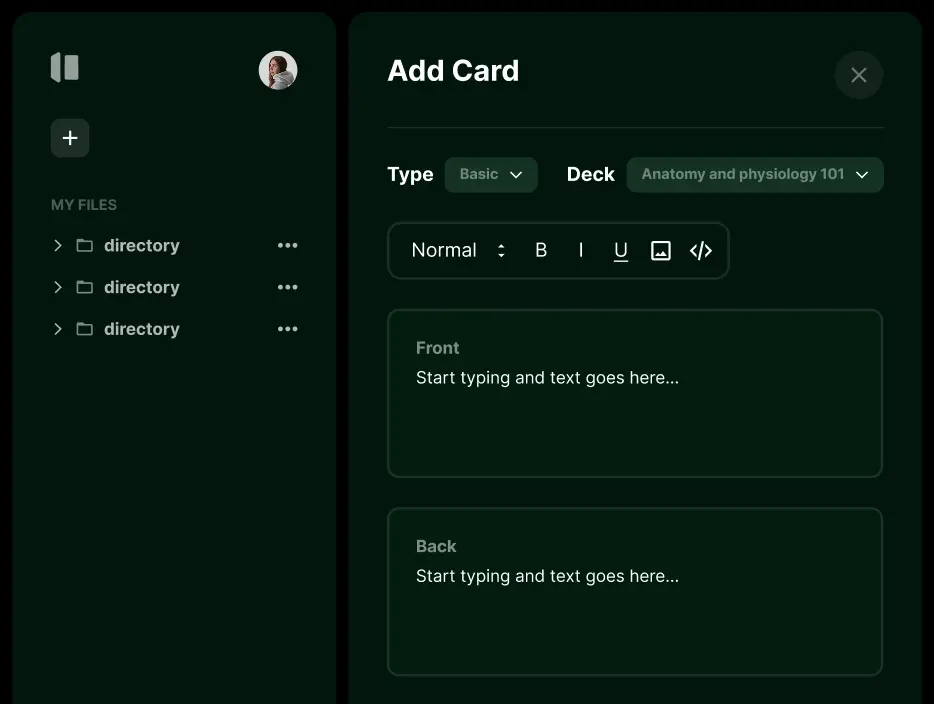Expand the first directory chevron
The width and height of the screenshot is (934, 704).
click(58, 246)
